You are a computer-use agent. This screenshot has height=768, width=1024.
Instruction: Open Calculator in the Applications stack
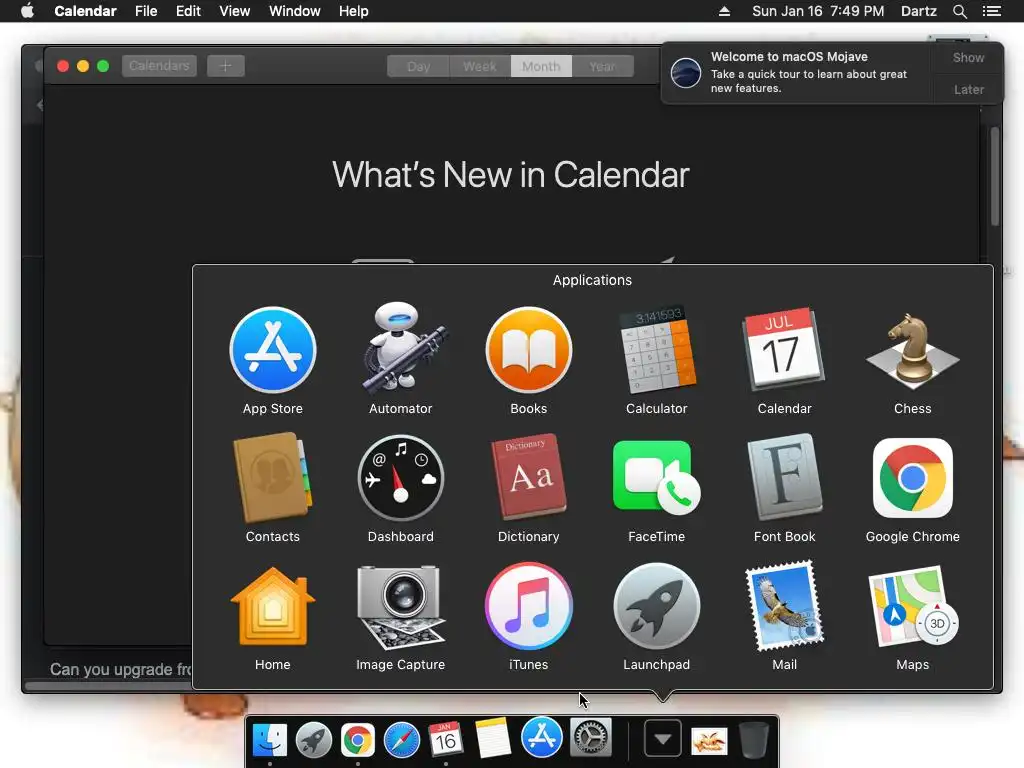[656, 351]
